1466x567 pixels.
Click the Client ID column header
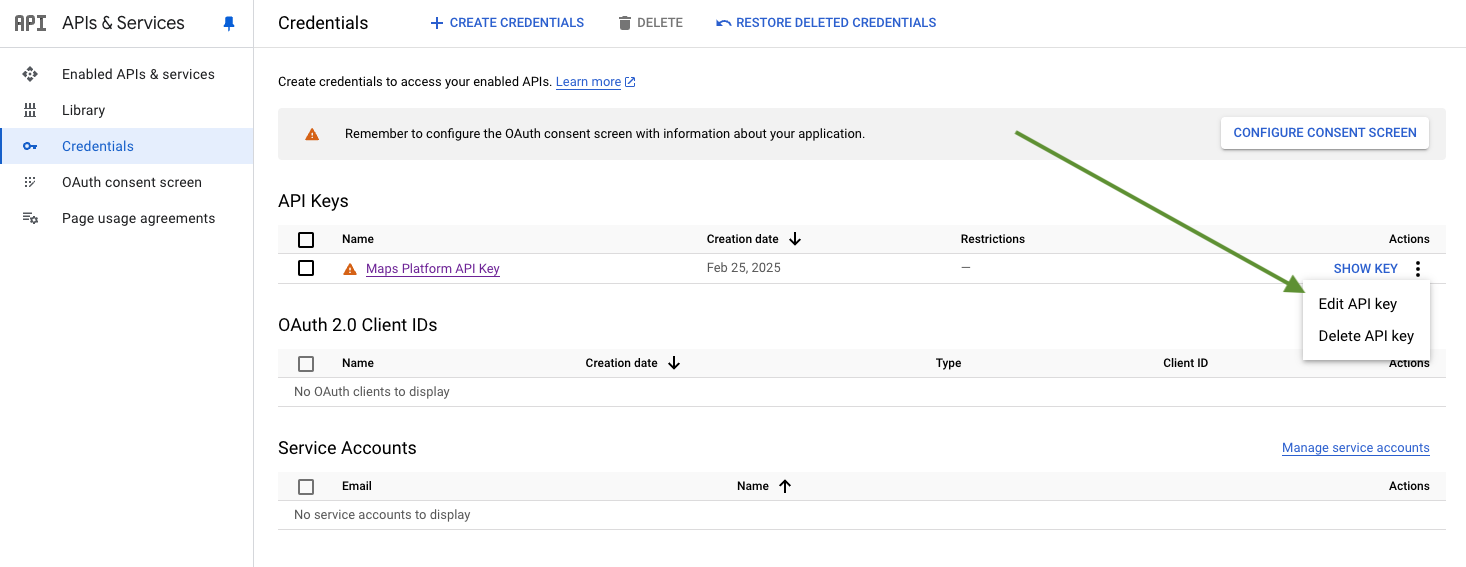1186,363
